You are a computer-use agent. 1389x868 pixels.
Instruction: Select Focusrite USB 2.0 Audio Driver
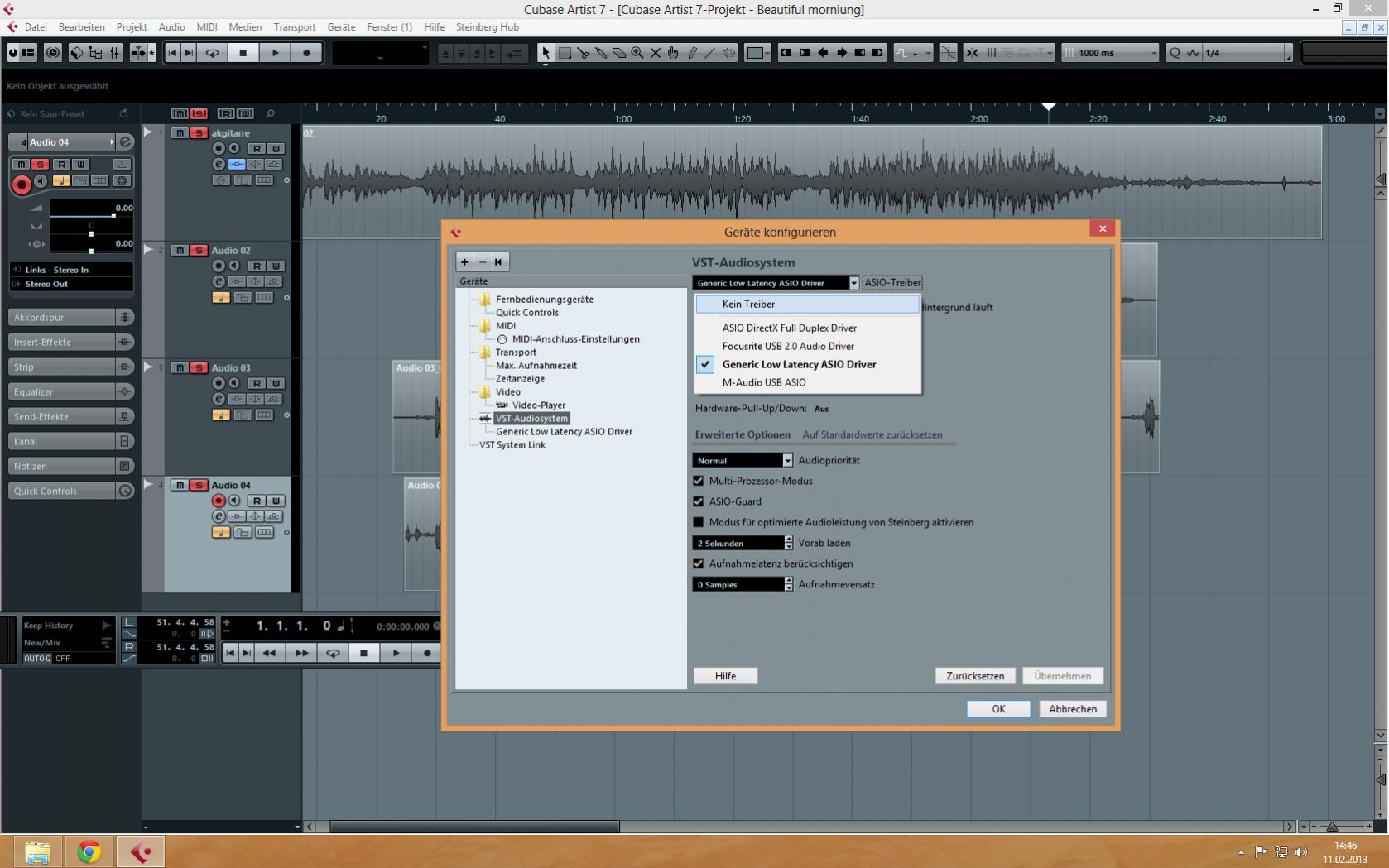tap(808, 346)
